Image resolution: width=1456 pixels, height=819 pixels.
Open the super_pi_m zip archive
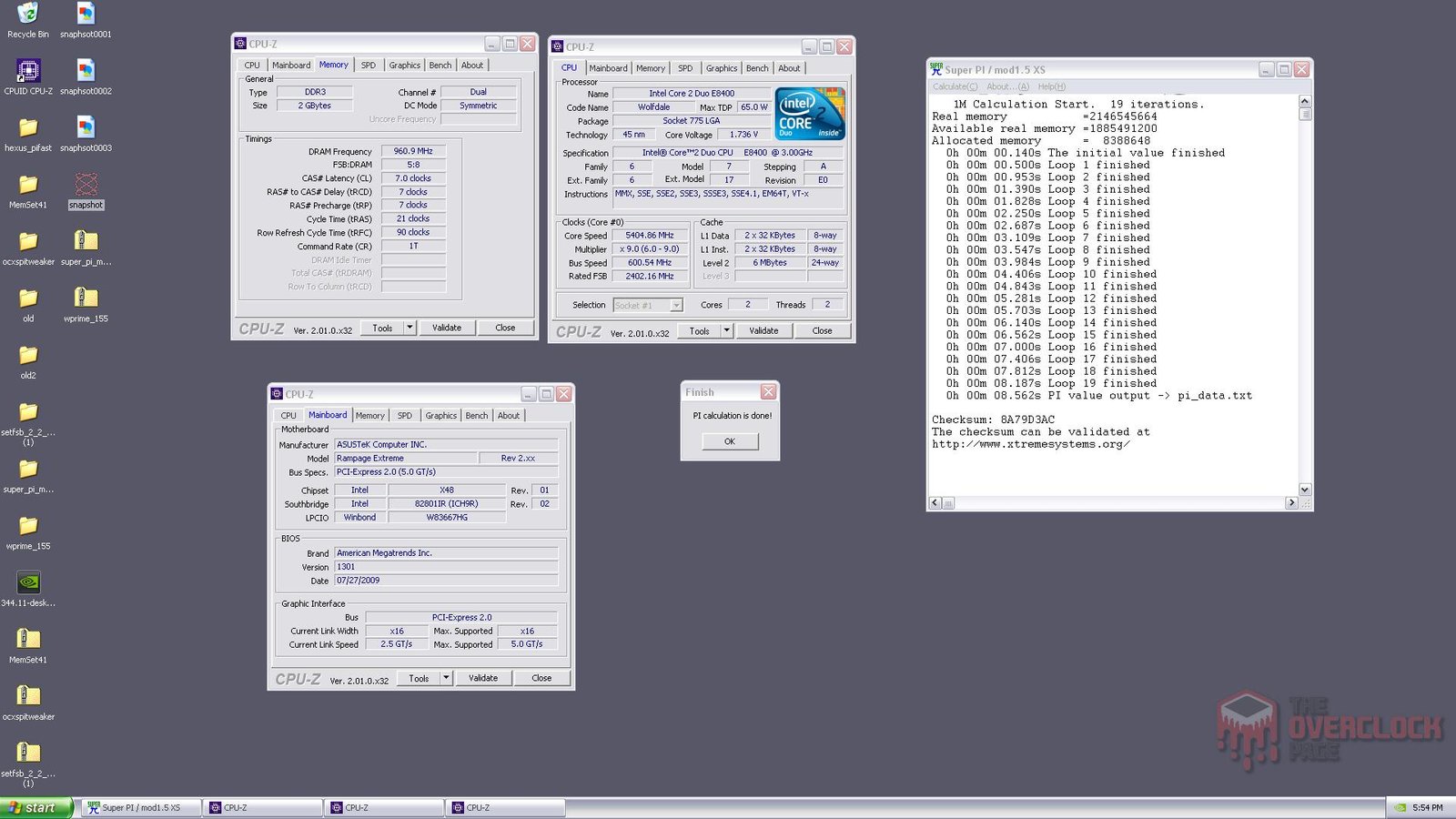coord(85,246)
